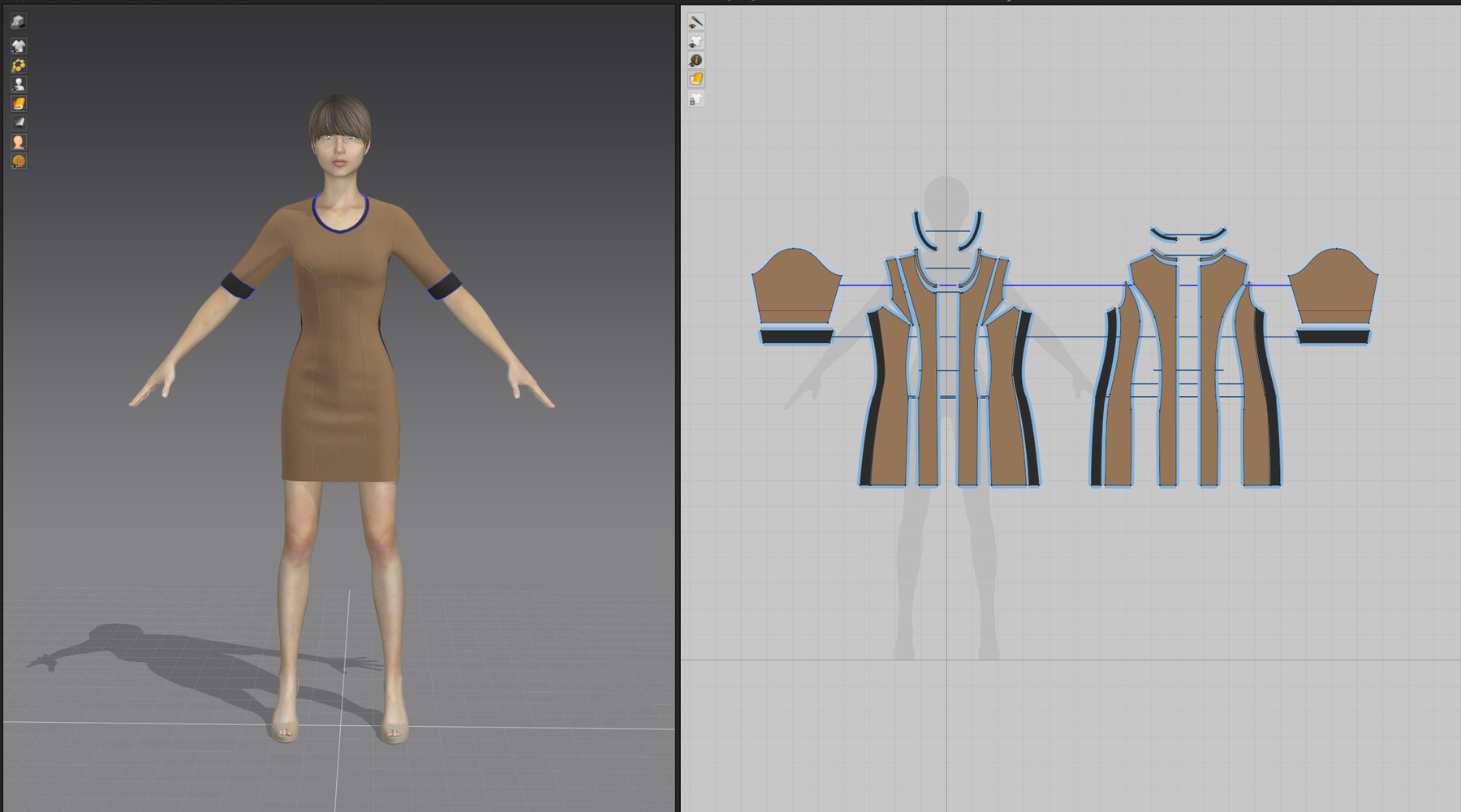Show arrangement points around the avatar

click(18, 66)
